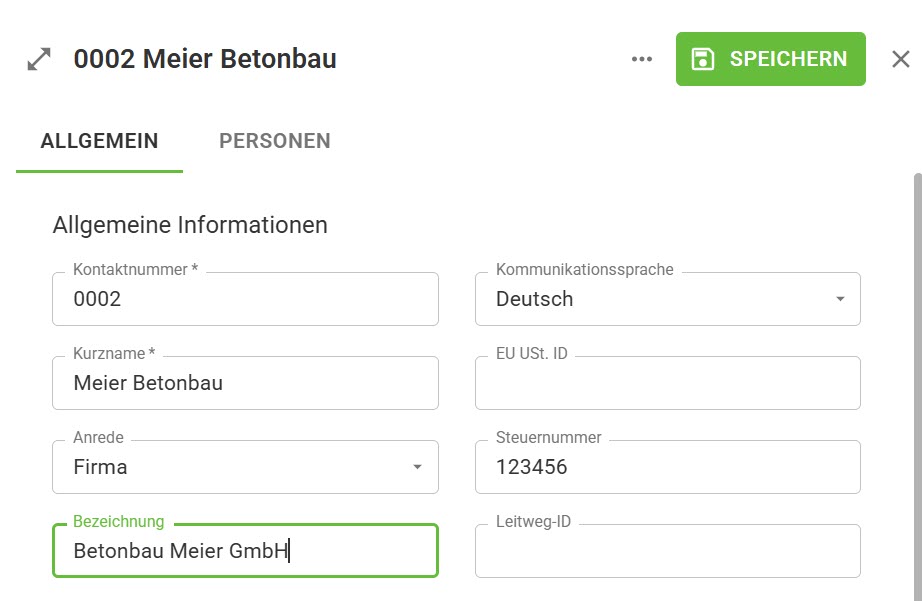Click the EU USt. ID field
The height and width of the screenshot is (601, 922).
click(668, 383)
